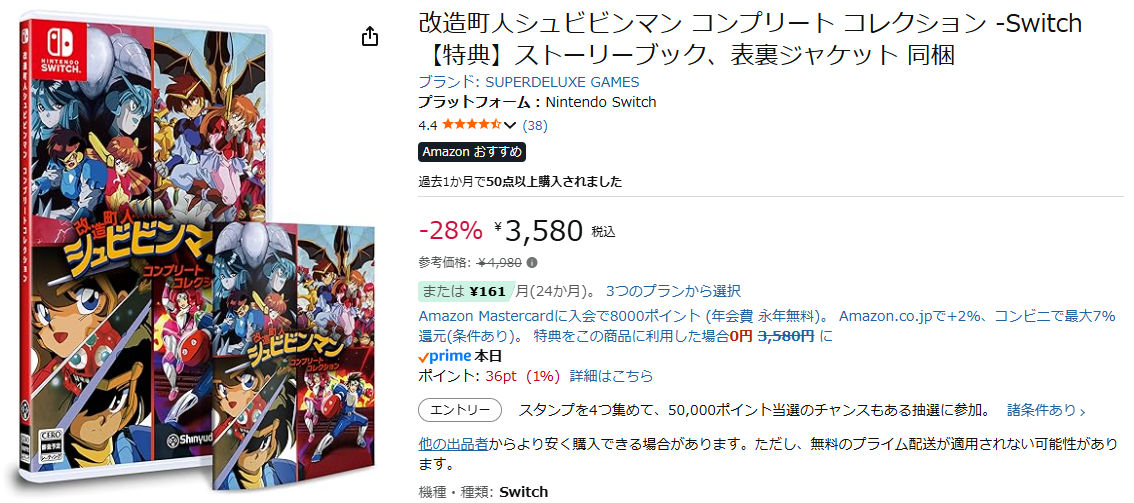Expand the rating breakdown chevron
1134x503 pixels.
pyautogui.click(x=510, y=126)
